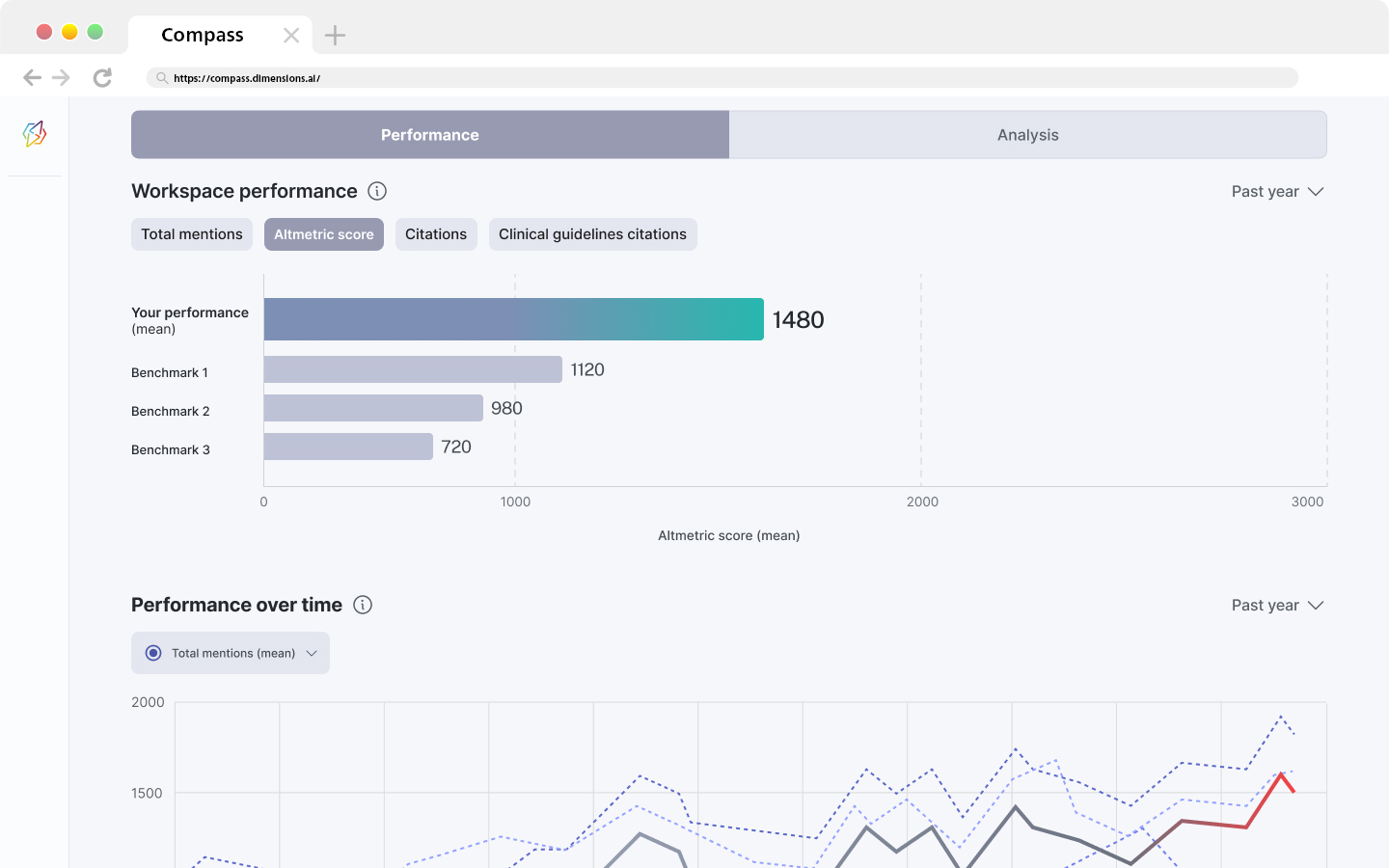The height and width of the screenshot is (868, 1389).
Task: Select the Citations metric chip
Action: click(x=436, y=234)
